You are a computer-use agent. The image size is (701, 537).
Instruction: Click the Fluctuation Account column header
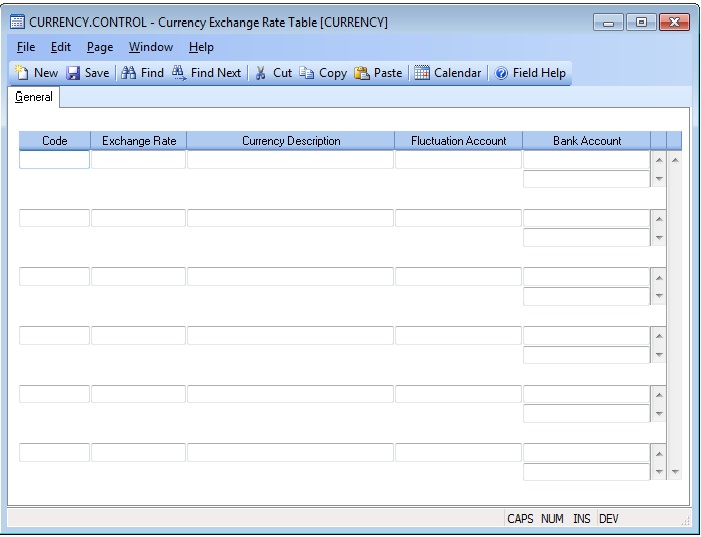(458, 141)
